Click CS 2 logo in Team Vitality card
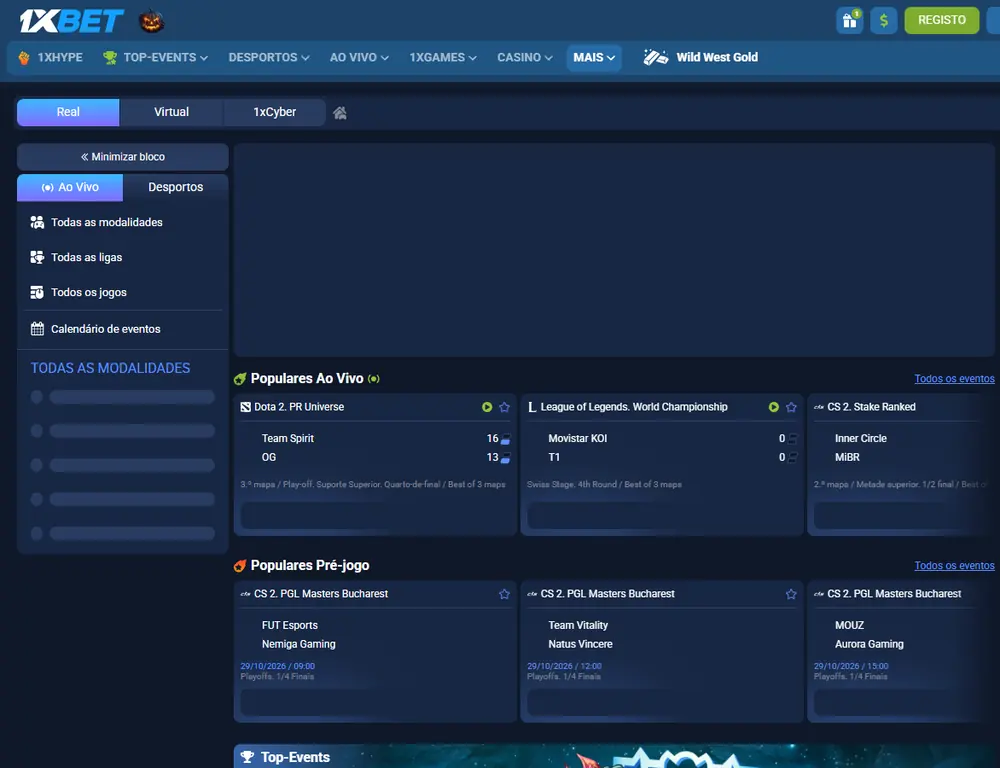Screen dimensions: 1000x768 point(532,594)
